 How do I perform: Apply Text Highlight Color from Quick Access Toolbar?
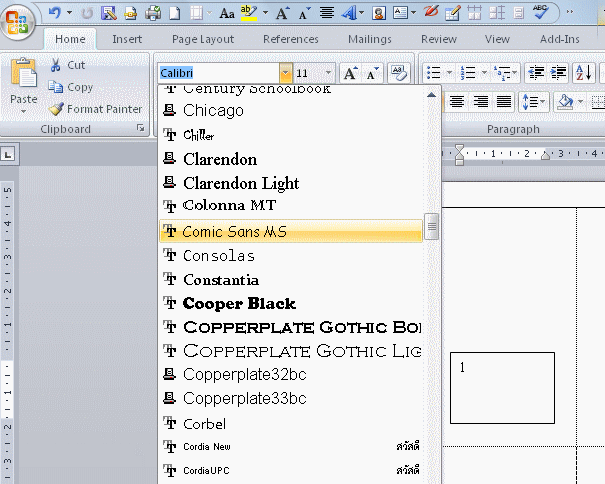pos(248,13)
